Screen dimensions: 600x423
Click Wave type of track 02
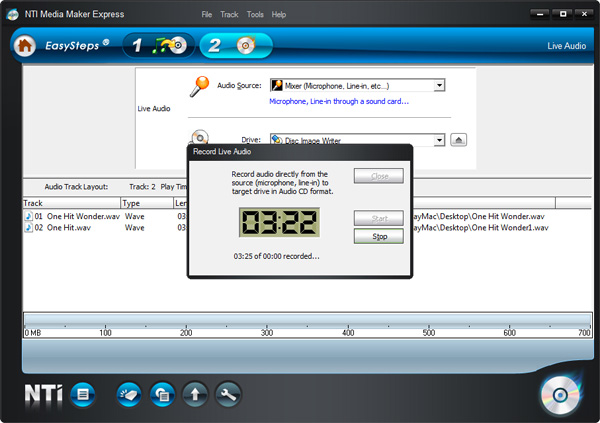[x=135, y=228]
